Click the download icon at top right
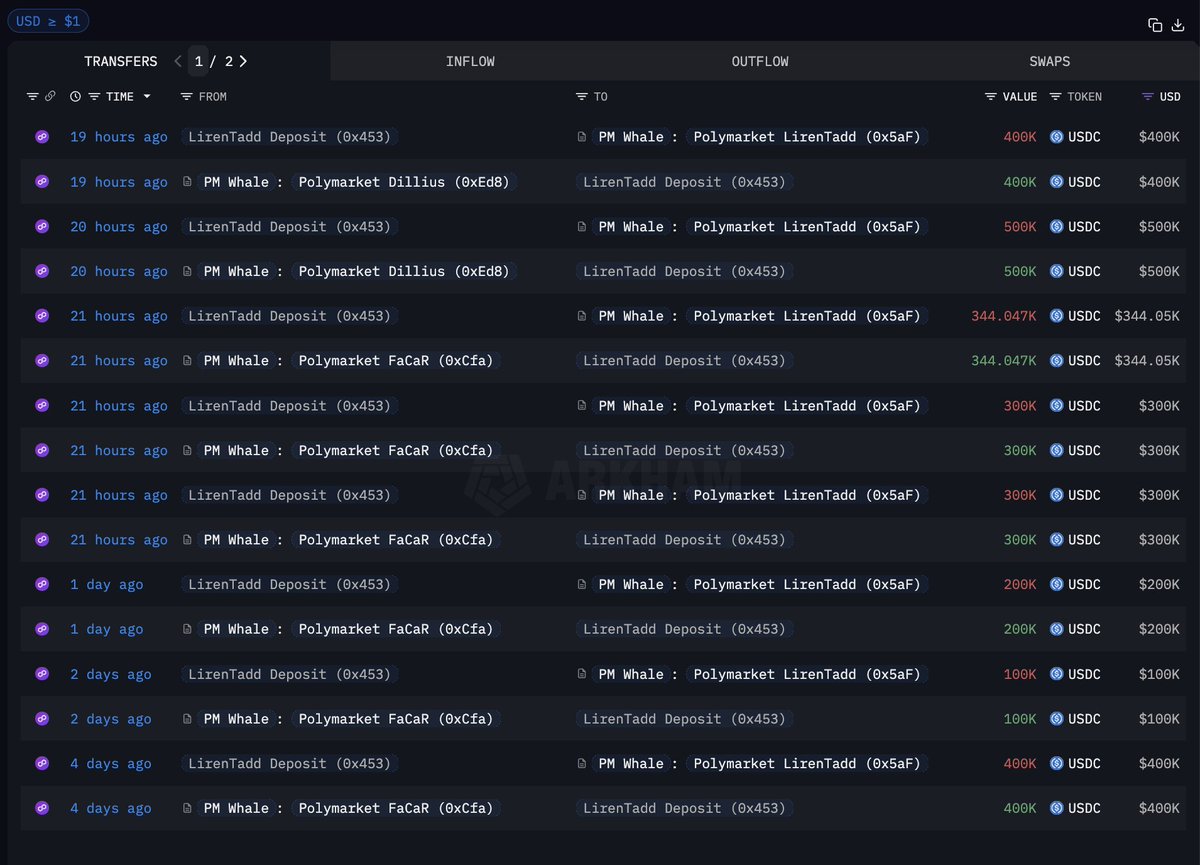The image size is (1200, 865). point(1177,25)
